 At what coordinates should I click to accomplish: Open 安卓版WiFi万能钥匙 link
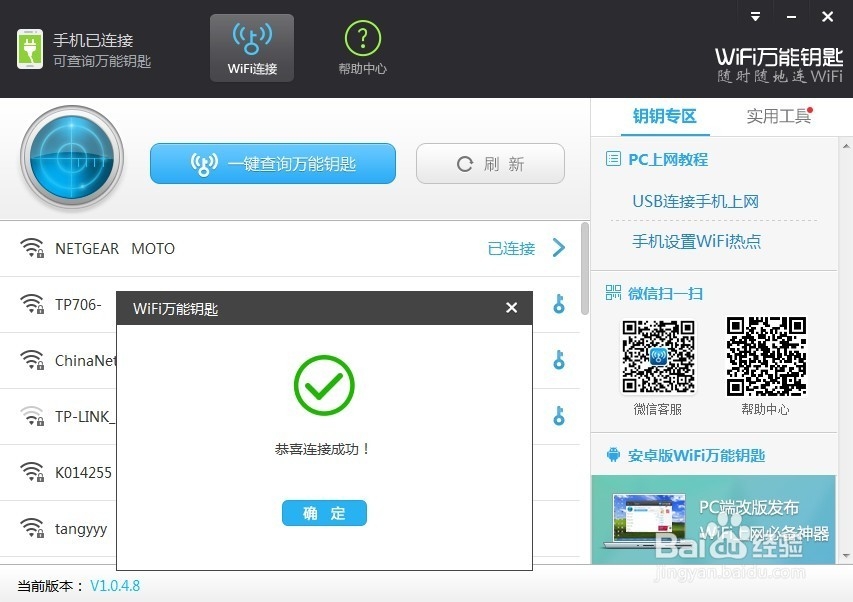(696, 455)
